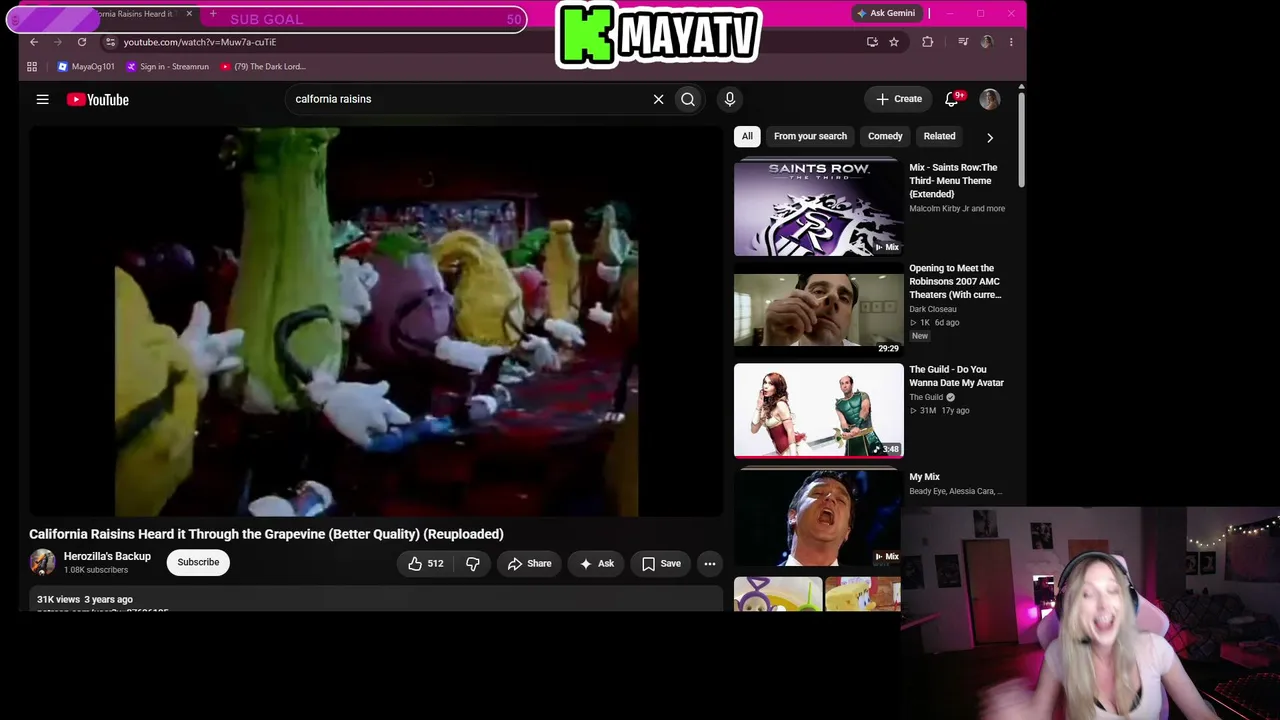Clear the search box with the X icon

[658, 99]
